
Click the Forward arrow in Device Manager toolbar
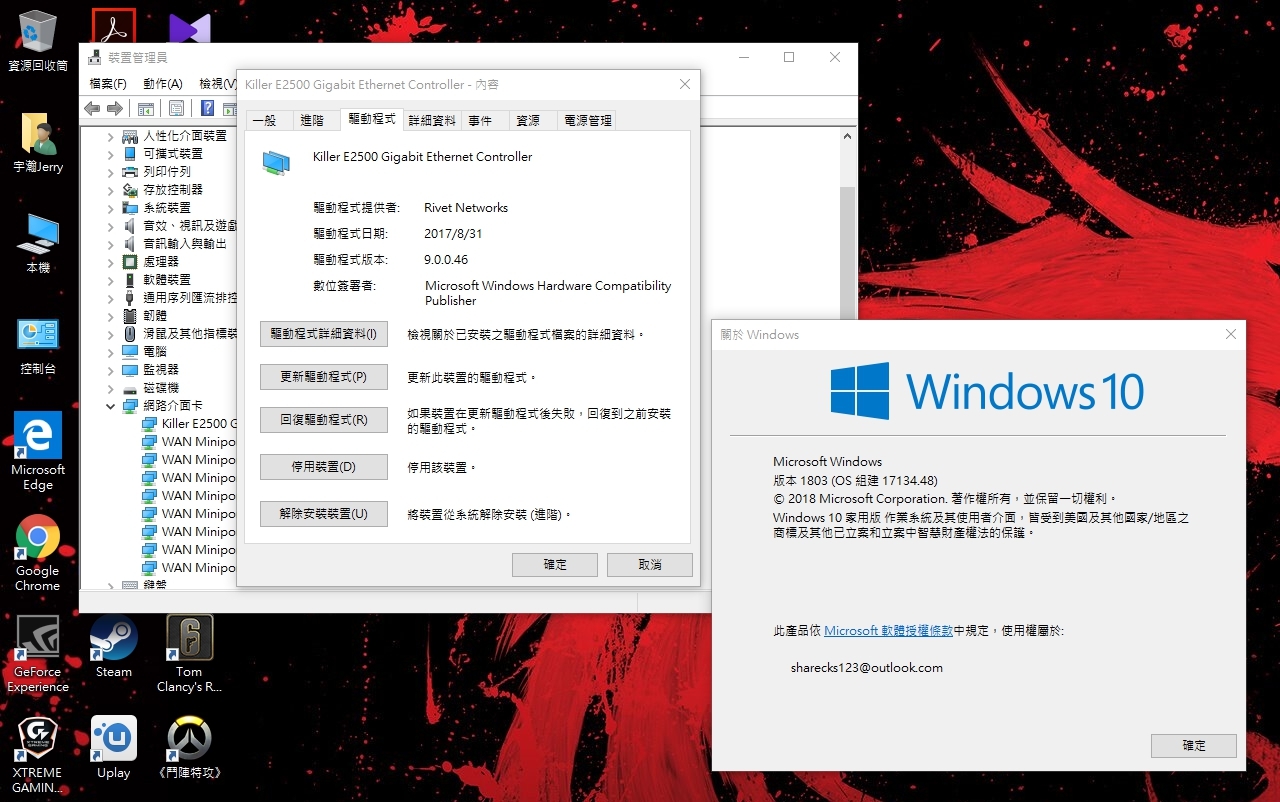(x=115, y=108)
